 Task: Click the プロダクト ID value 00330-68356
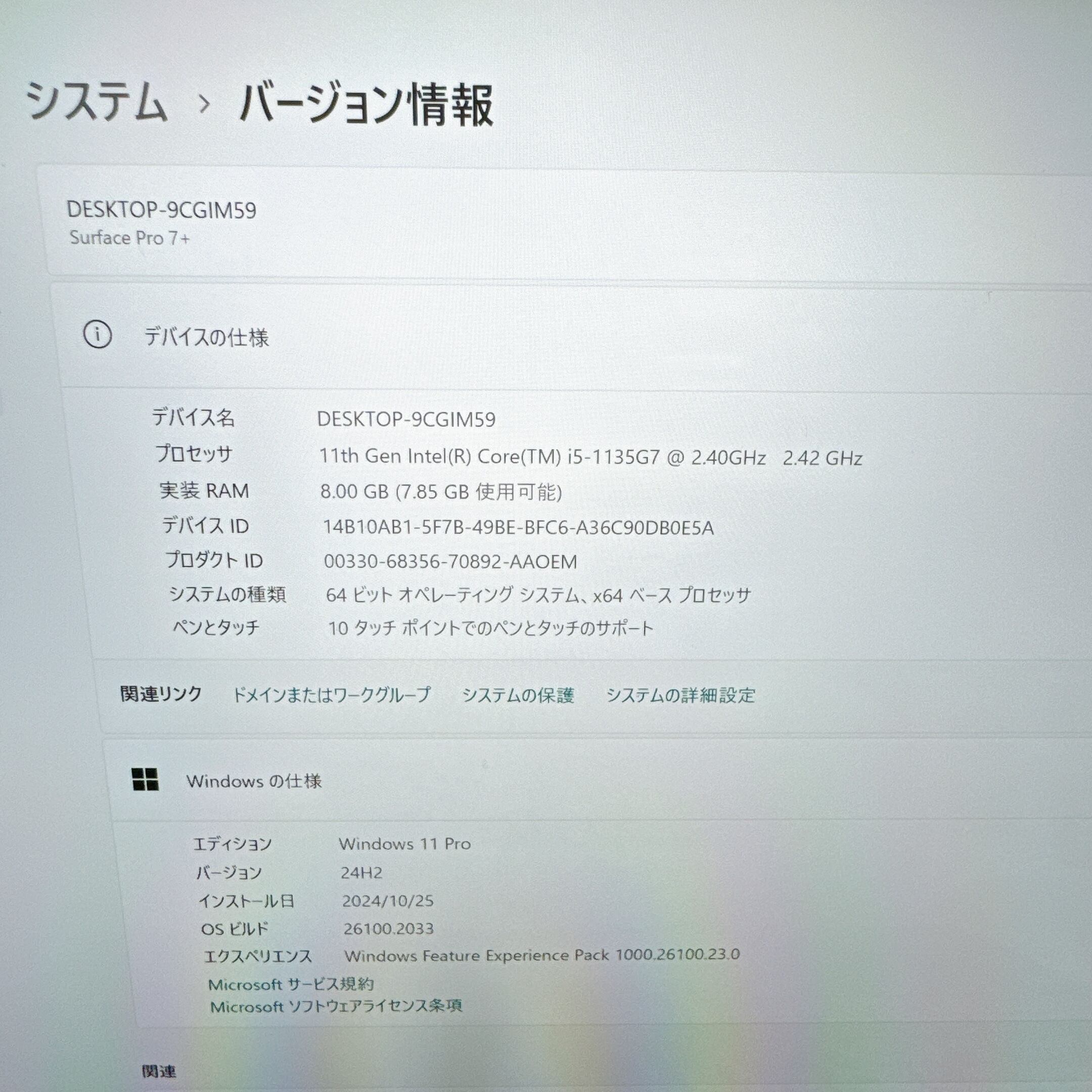click(450, 562)
